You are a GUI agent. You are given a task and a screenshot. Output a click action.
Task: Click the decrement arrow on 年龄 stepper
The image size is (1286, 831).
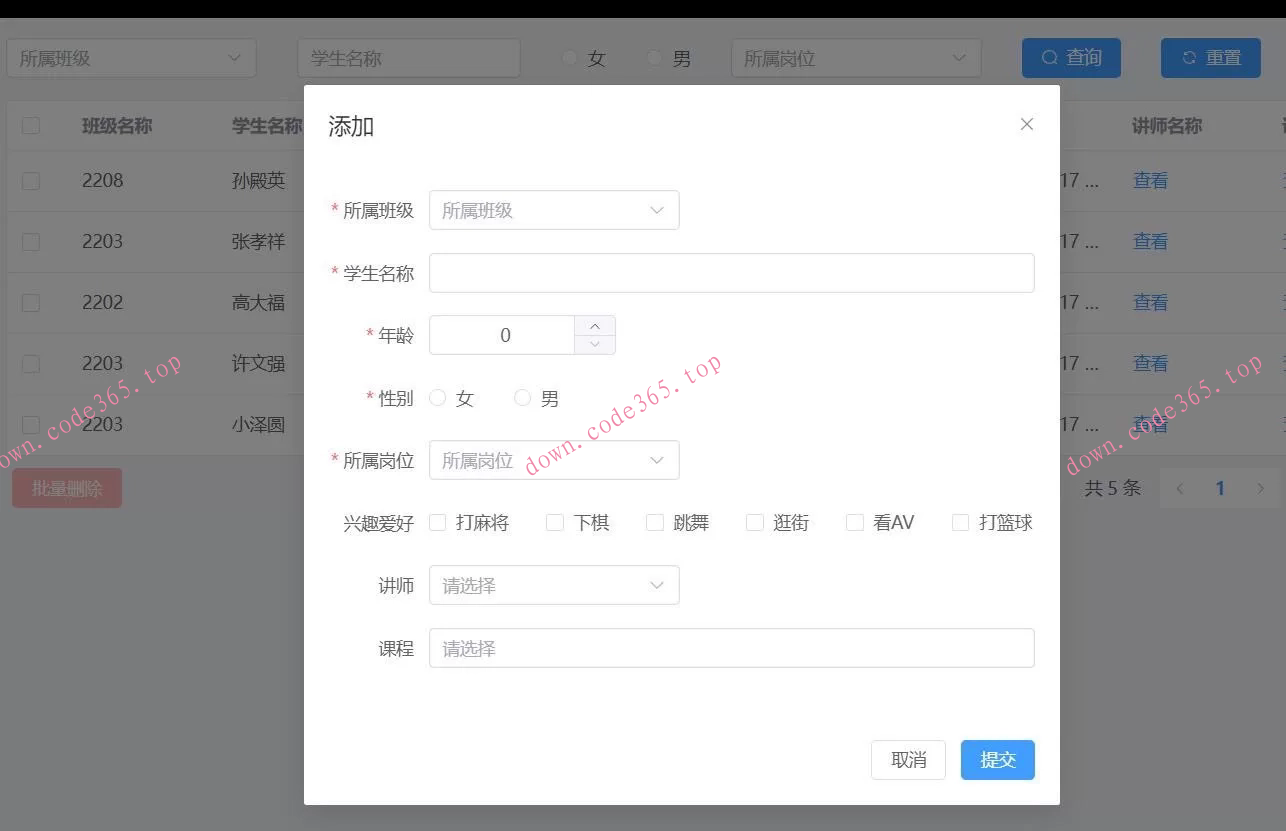click(x=594, y=345)
